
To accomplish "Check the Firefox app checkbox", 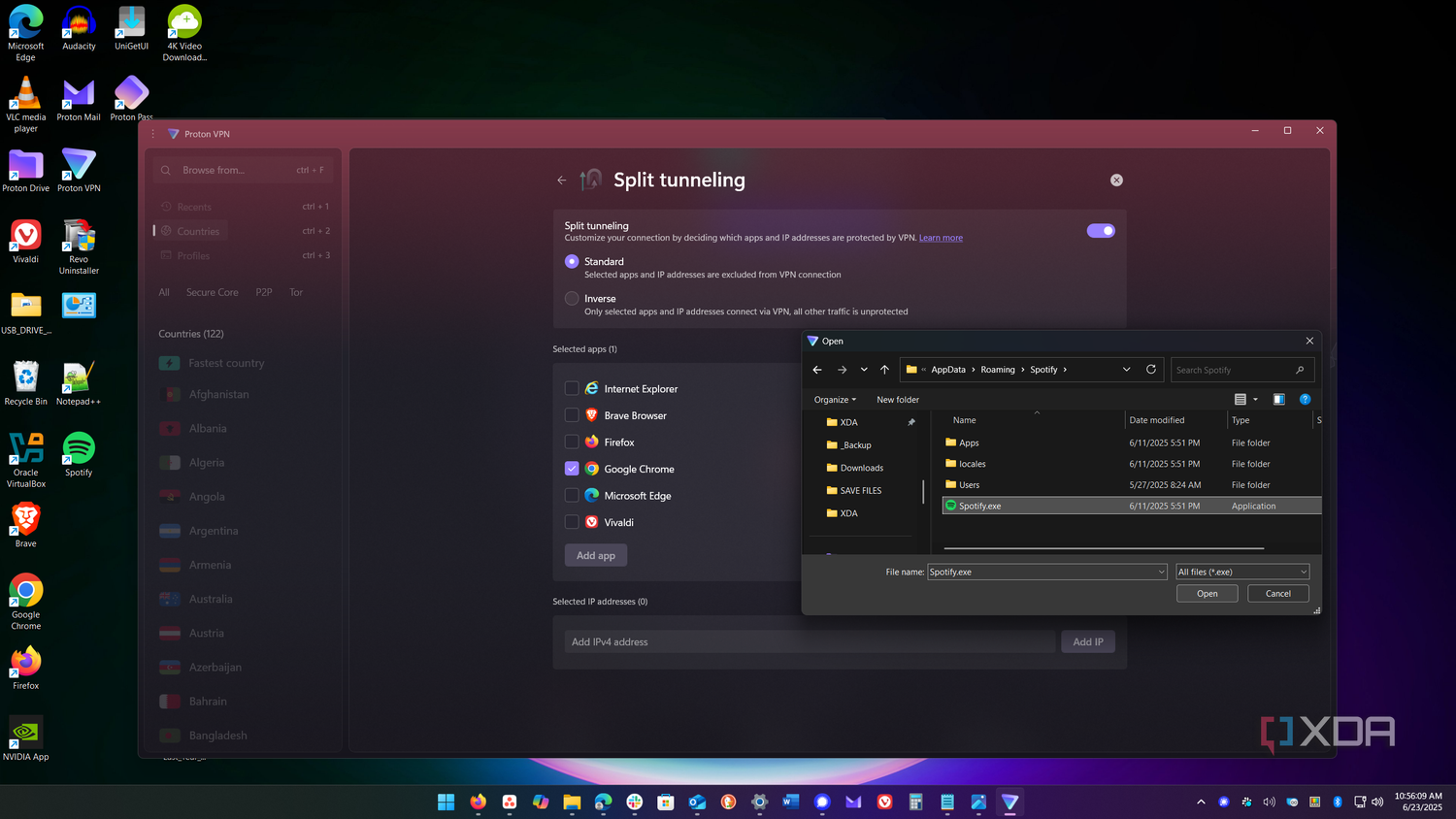I will click(572, 442).
